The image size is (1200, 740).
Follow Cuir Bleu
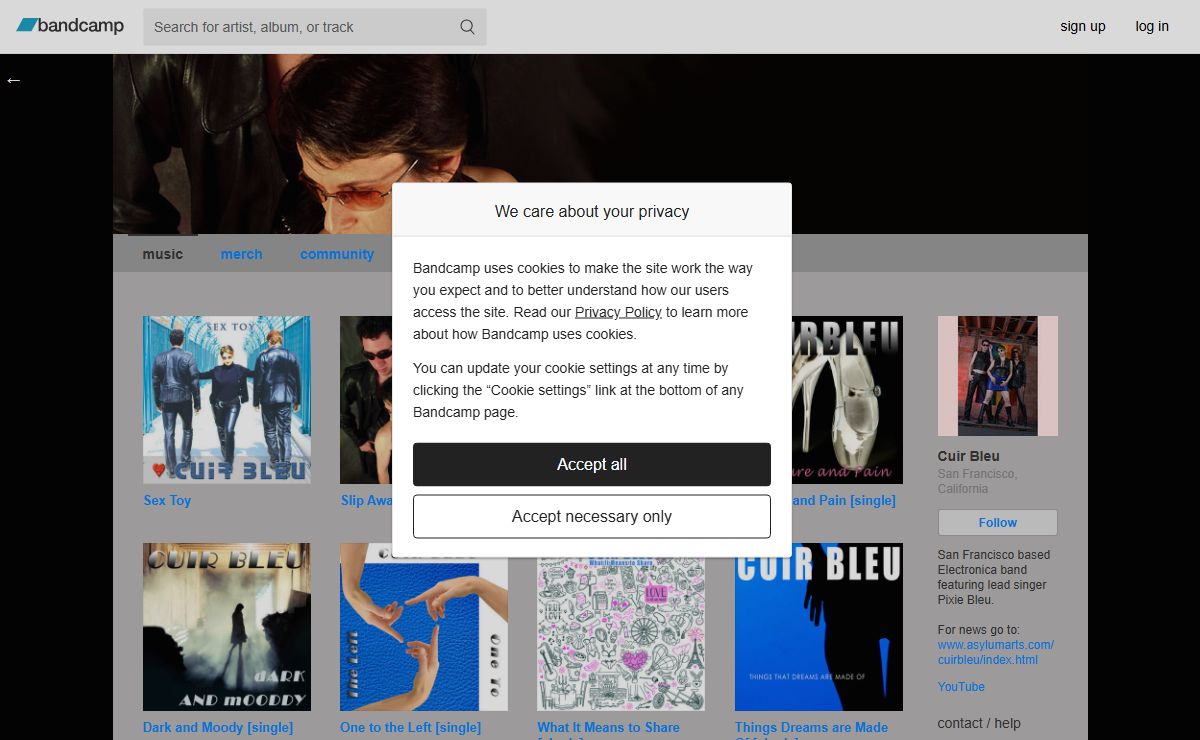click(x=997, y=522)
